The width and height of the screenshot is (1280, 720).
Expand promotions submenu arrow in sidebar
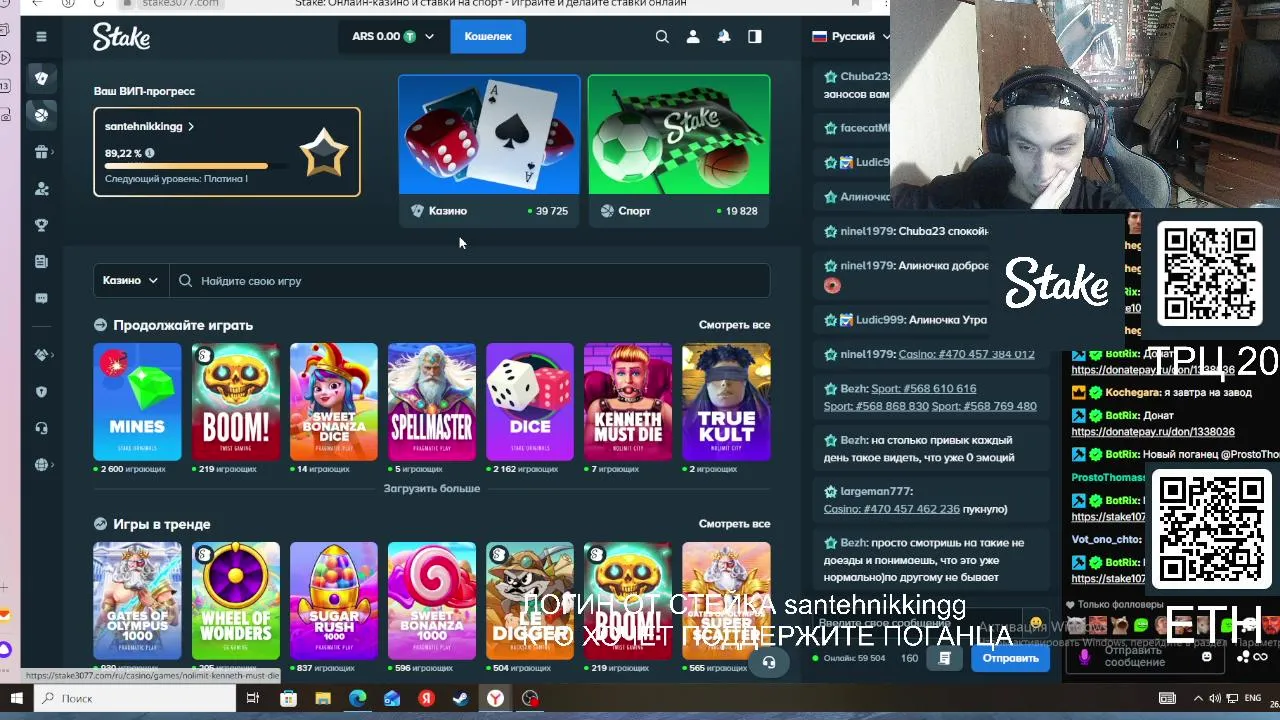pyautogui.click(x=54, y=152)
